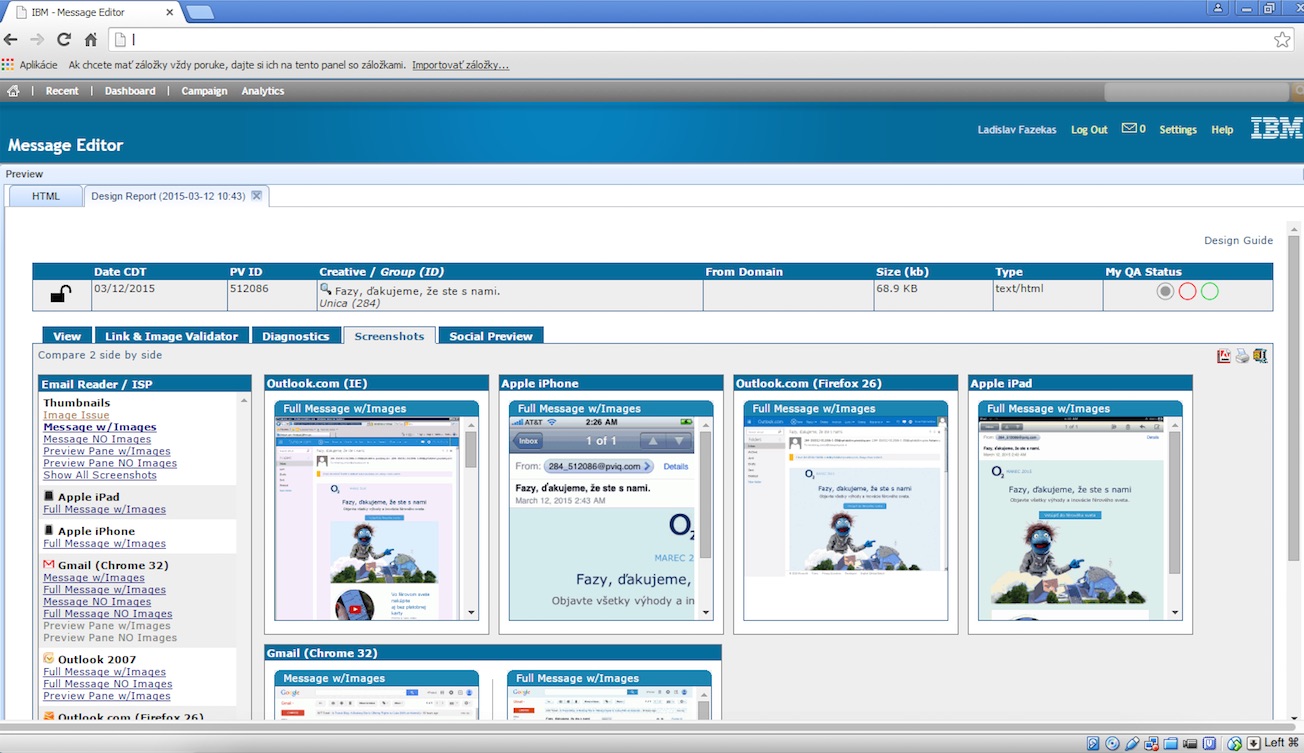Open Outlook 2007 Preview Pane w/Images link

[x=107, y=696]
